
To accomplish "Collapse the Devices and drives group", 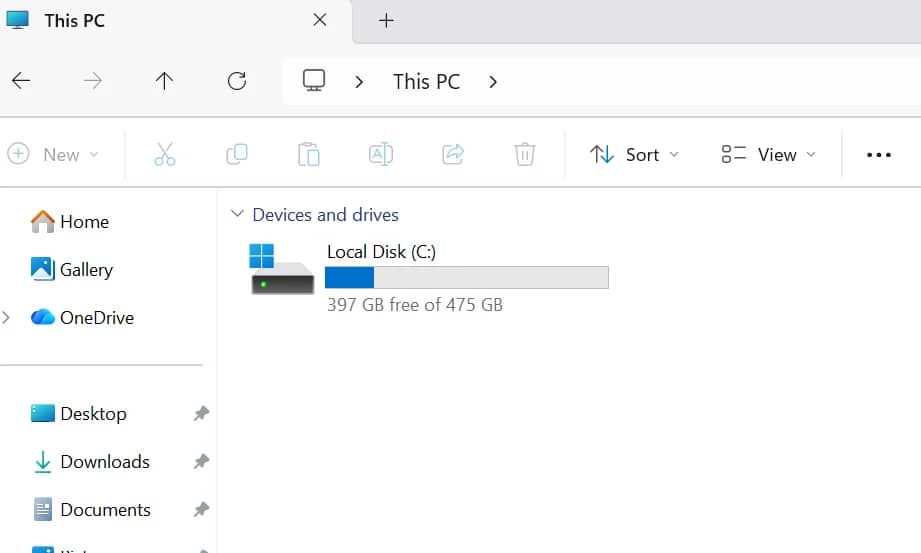I will (x=237, y=213).
